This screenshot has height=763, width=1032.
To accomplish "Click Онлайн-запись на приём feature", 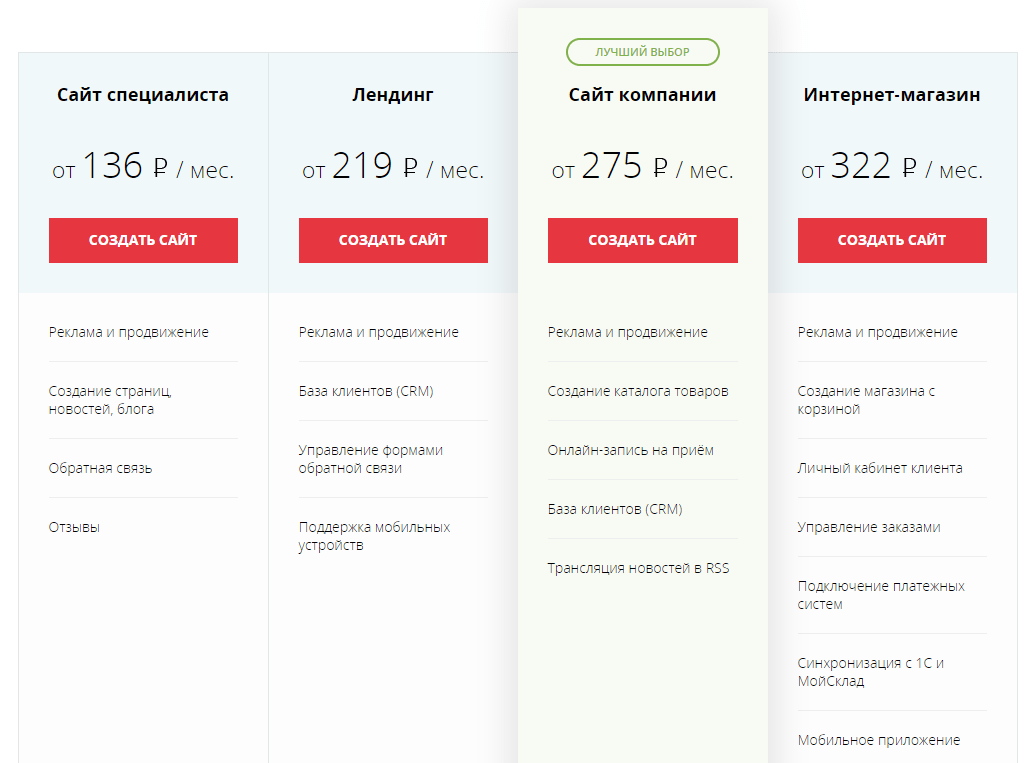I will [x=631, y=450].
